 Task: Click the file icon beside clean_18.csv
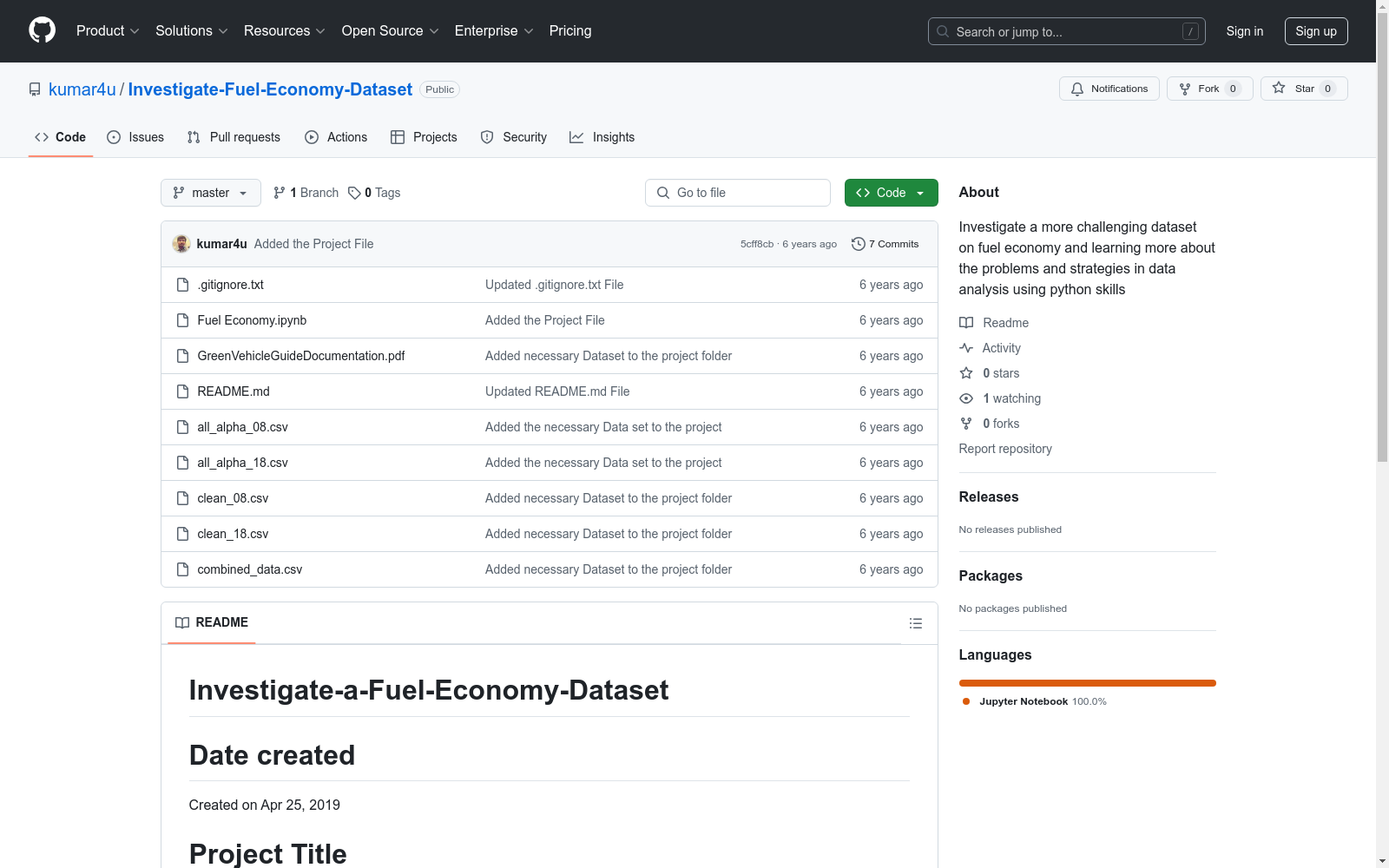[x=182, y=534]
